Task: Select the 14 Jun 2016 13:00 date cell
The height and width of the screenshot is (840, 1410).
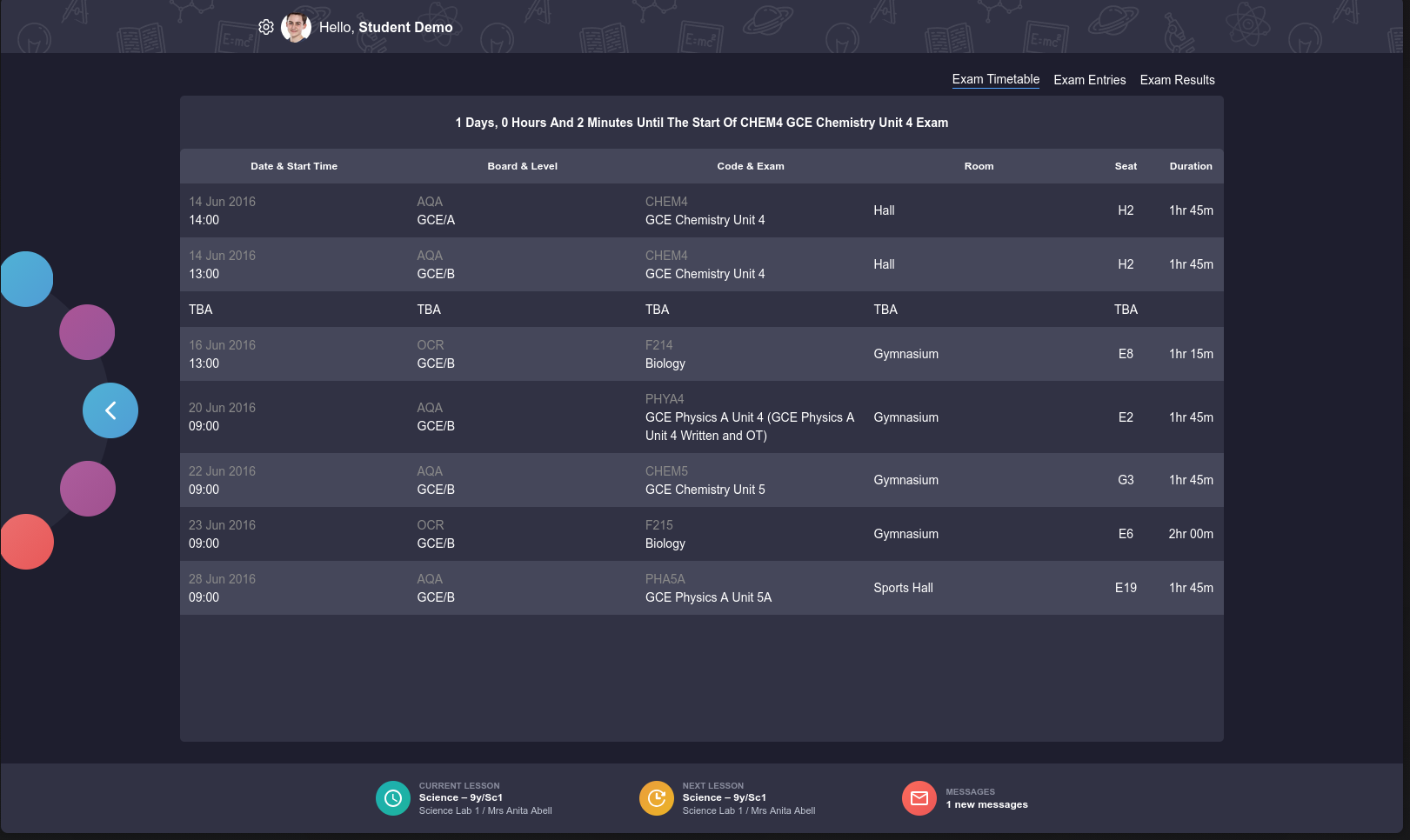Action: (294, 264)
